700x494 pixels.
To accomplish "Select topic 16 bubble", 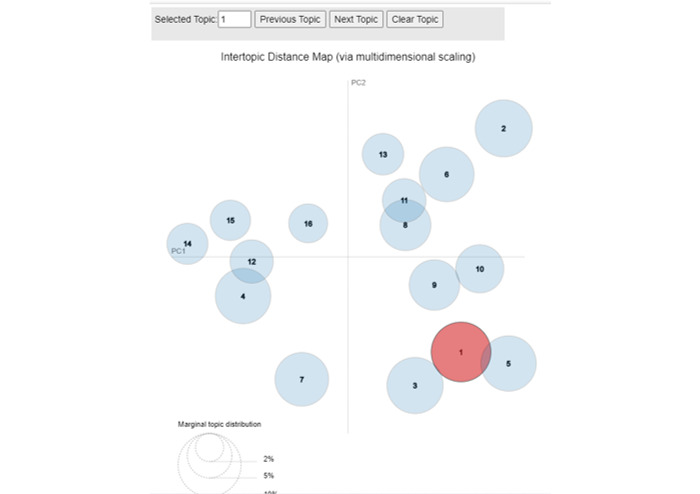I will tap(308, 224).
